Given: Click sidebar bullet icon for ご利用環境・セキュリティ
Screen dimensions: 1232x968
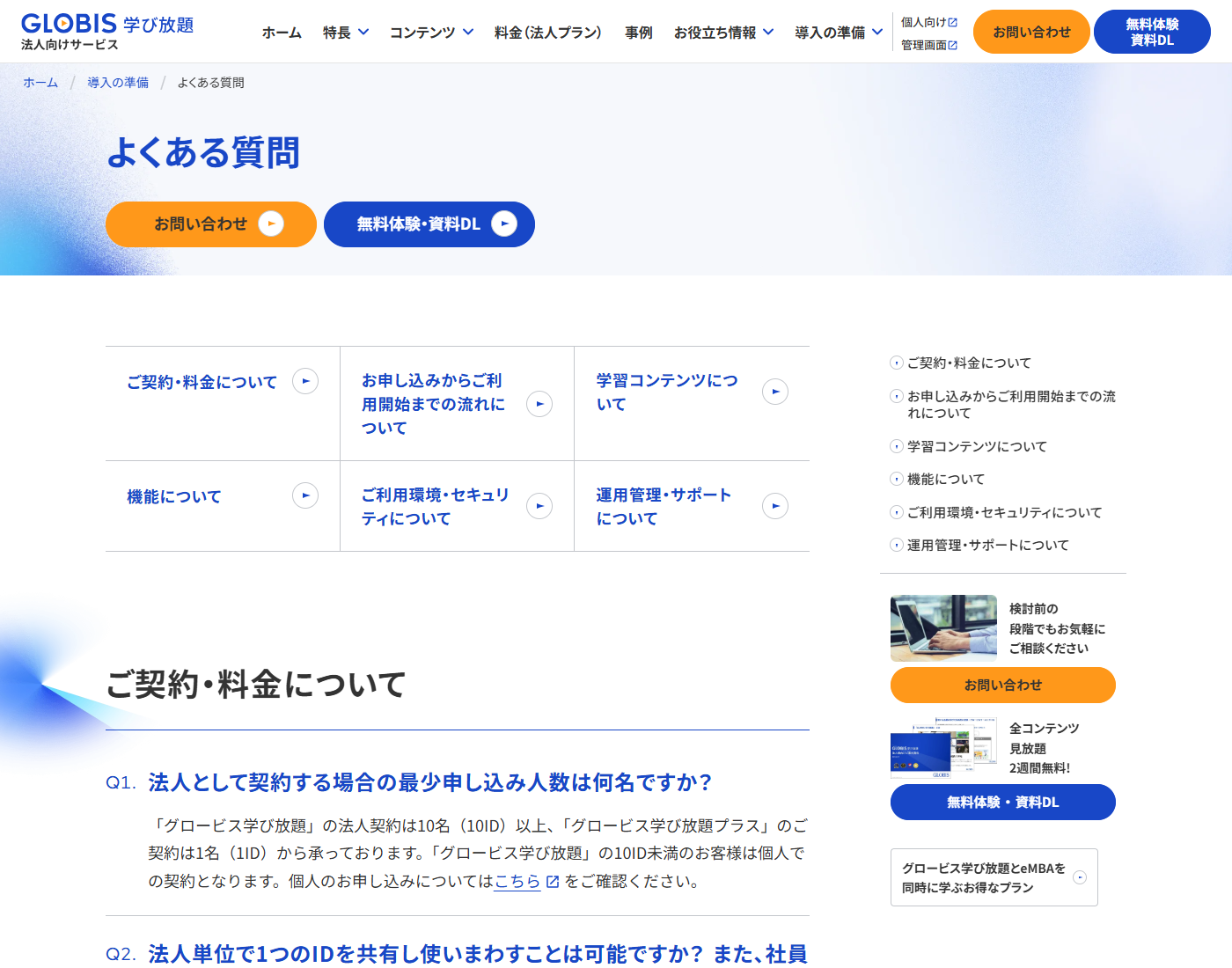Looking at the screenshot, I should pyautogui.click(x=897, y=512).
